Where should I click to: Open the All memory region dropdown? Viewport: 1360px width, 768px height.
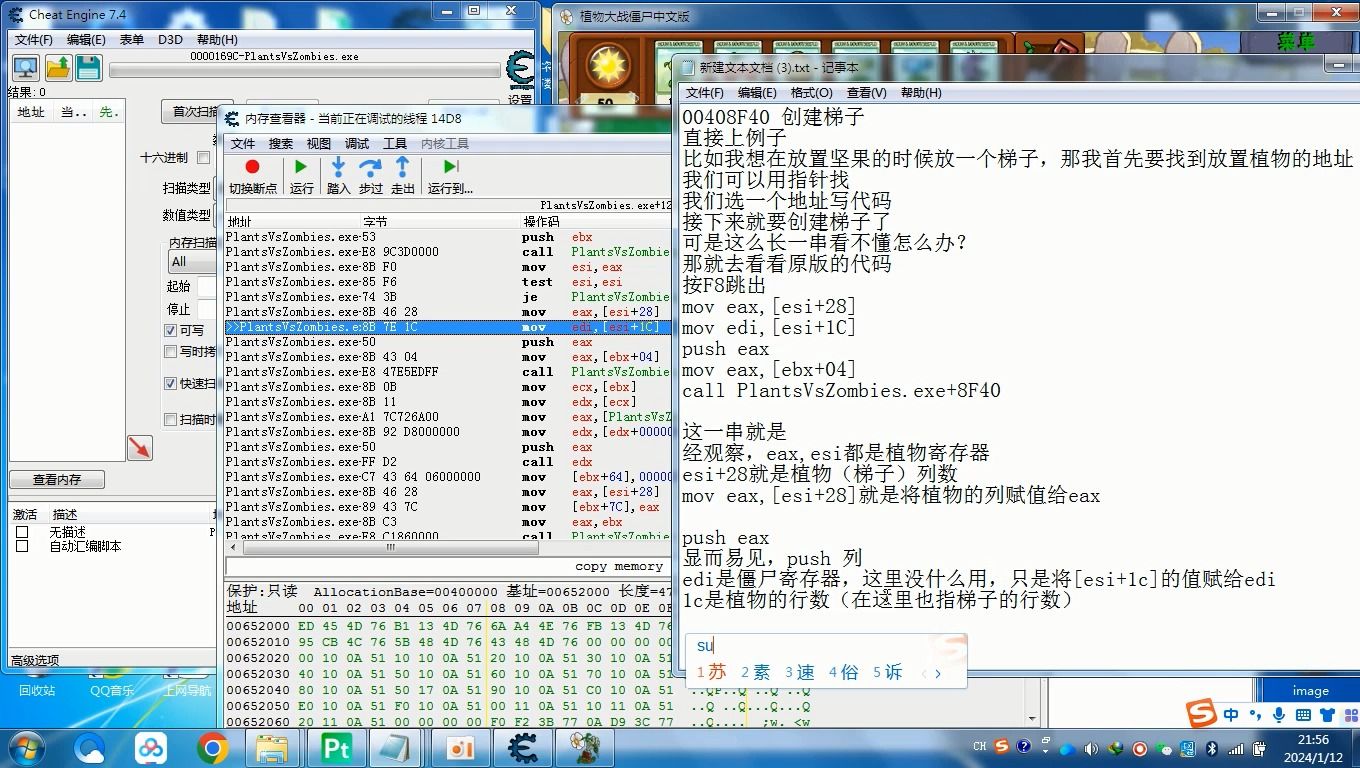pos(192,262)
